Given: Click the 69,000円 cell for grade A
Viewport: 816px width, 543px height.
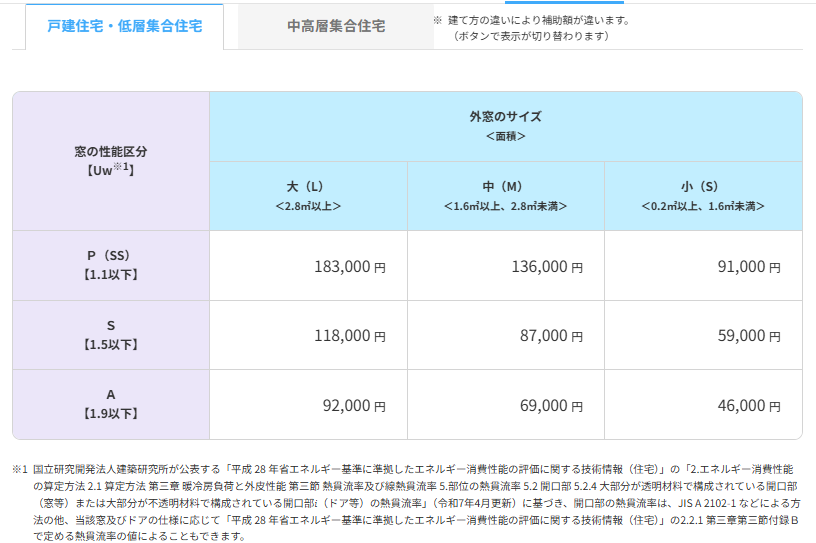Looking at the screenshot, I should [506, 405].
